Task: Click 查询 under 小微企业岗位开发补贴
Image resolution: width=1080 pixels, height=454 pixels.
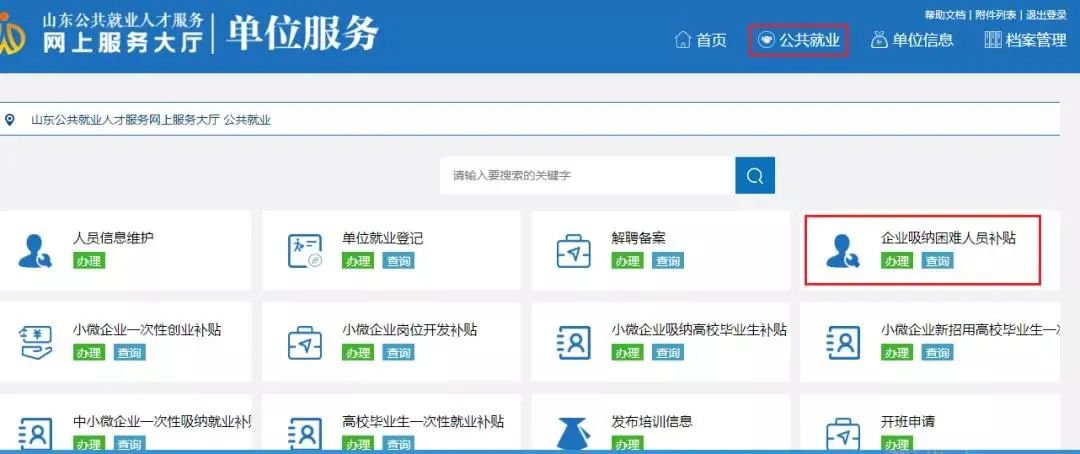Action: (398, 353)
